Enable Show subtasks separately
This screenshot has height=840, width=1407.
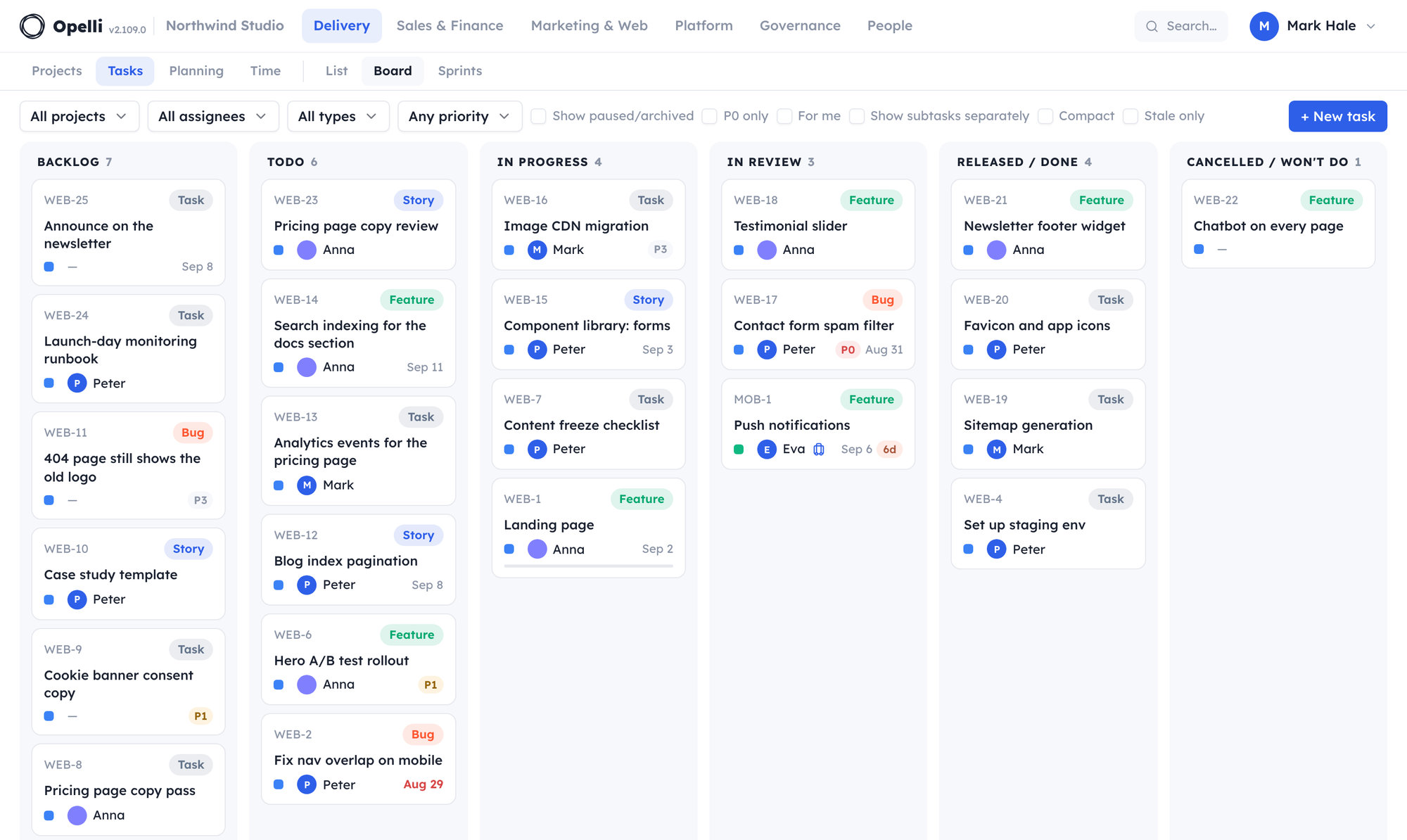point(856,116)
